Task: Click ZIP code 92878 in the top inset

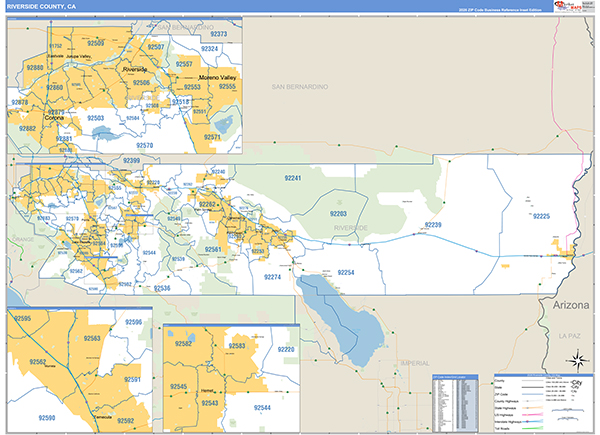Action: [20, 103]
